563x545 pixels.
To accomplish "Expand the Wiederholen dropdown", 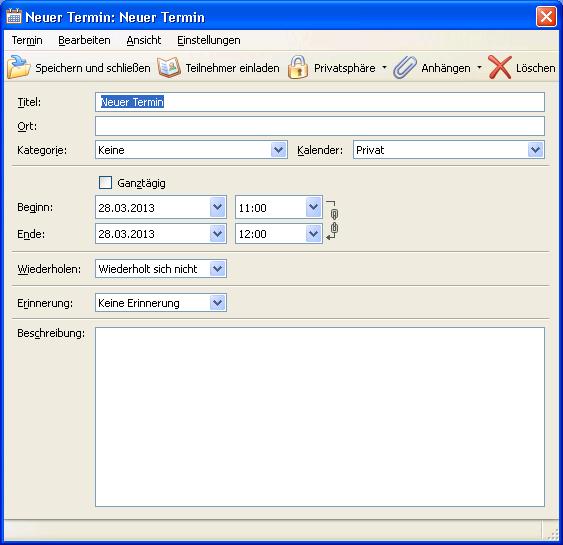I will 218,269.
